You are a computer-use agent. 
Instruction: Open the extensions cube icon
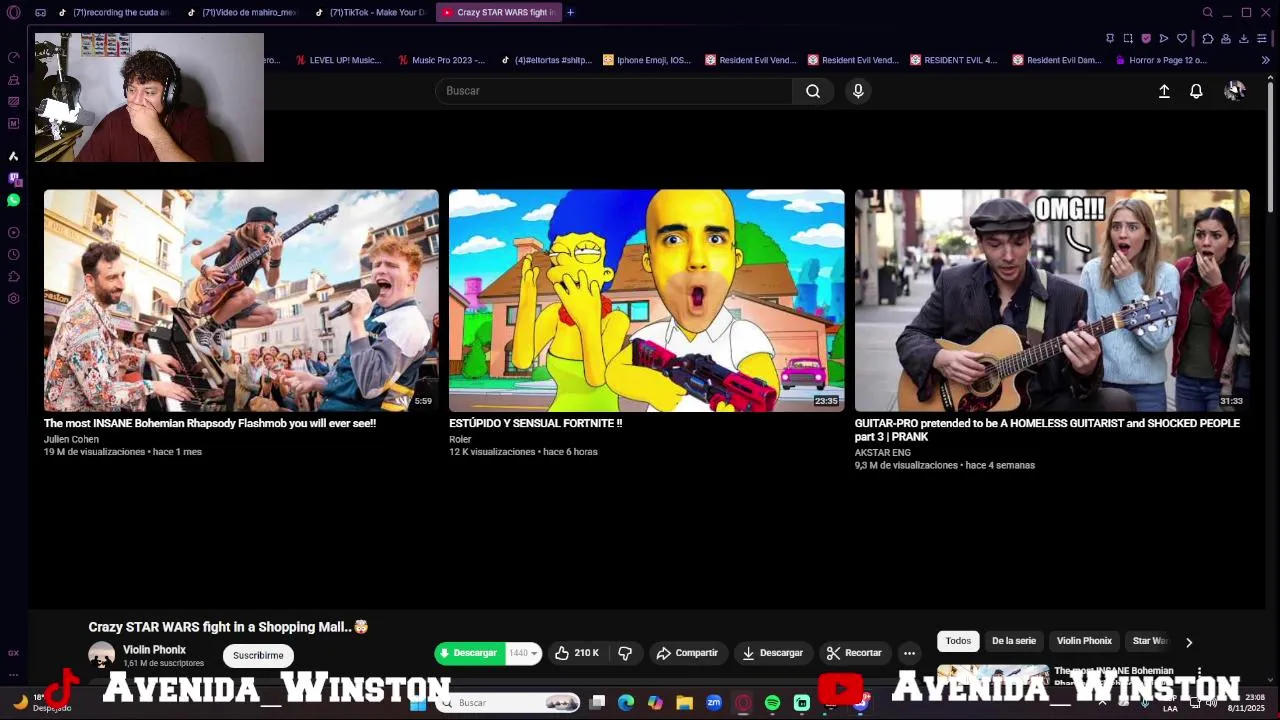click(1208, 38)
